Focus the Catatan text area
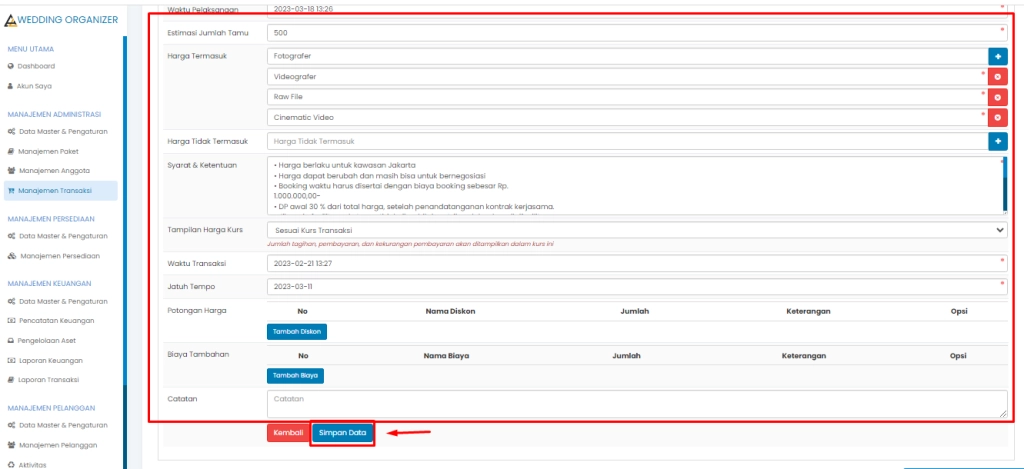 pyautogui.click(x=637, y=404)
